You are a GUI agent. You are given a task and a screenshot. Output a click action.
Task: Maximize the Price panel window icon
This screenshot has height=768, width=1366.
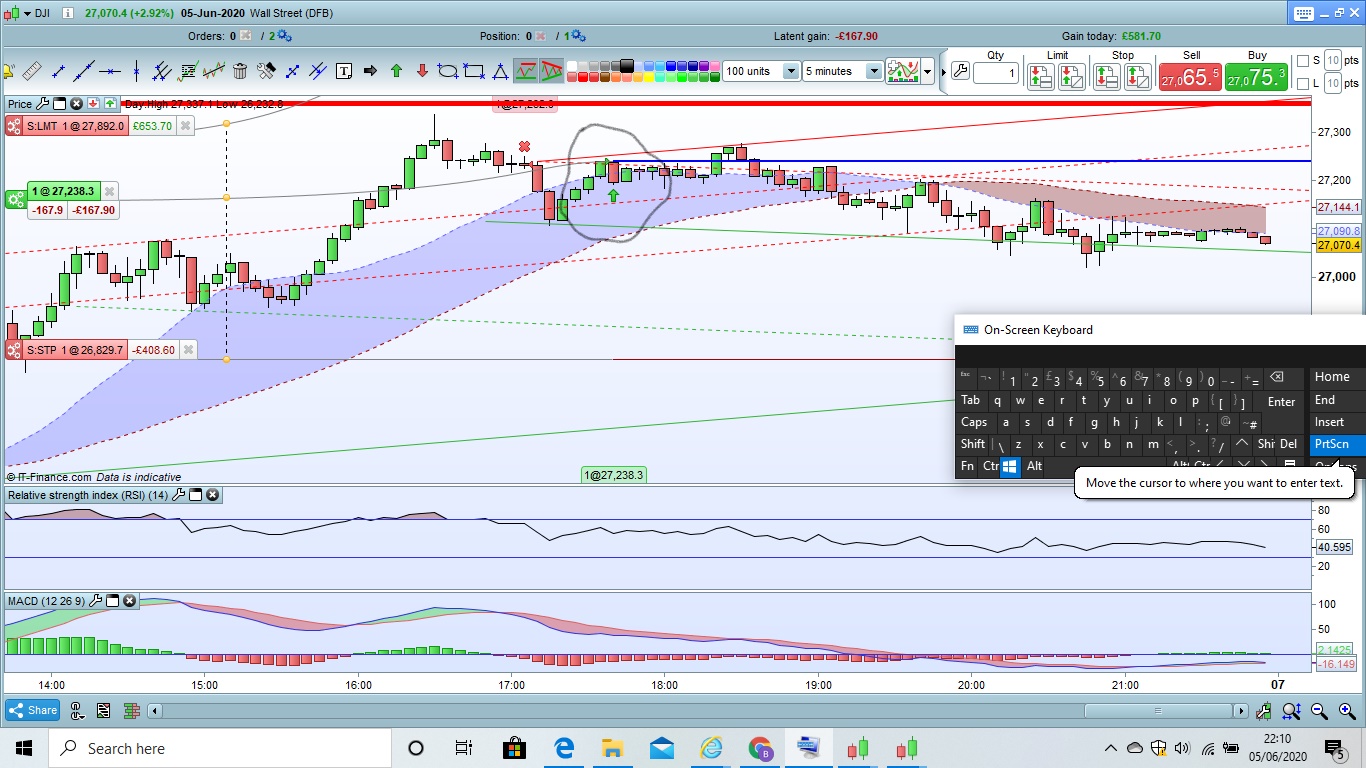(x=60, y=104)
